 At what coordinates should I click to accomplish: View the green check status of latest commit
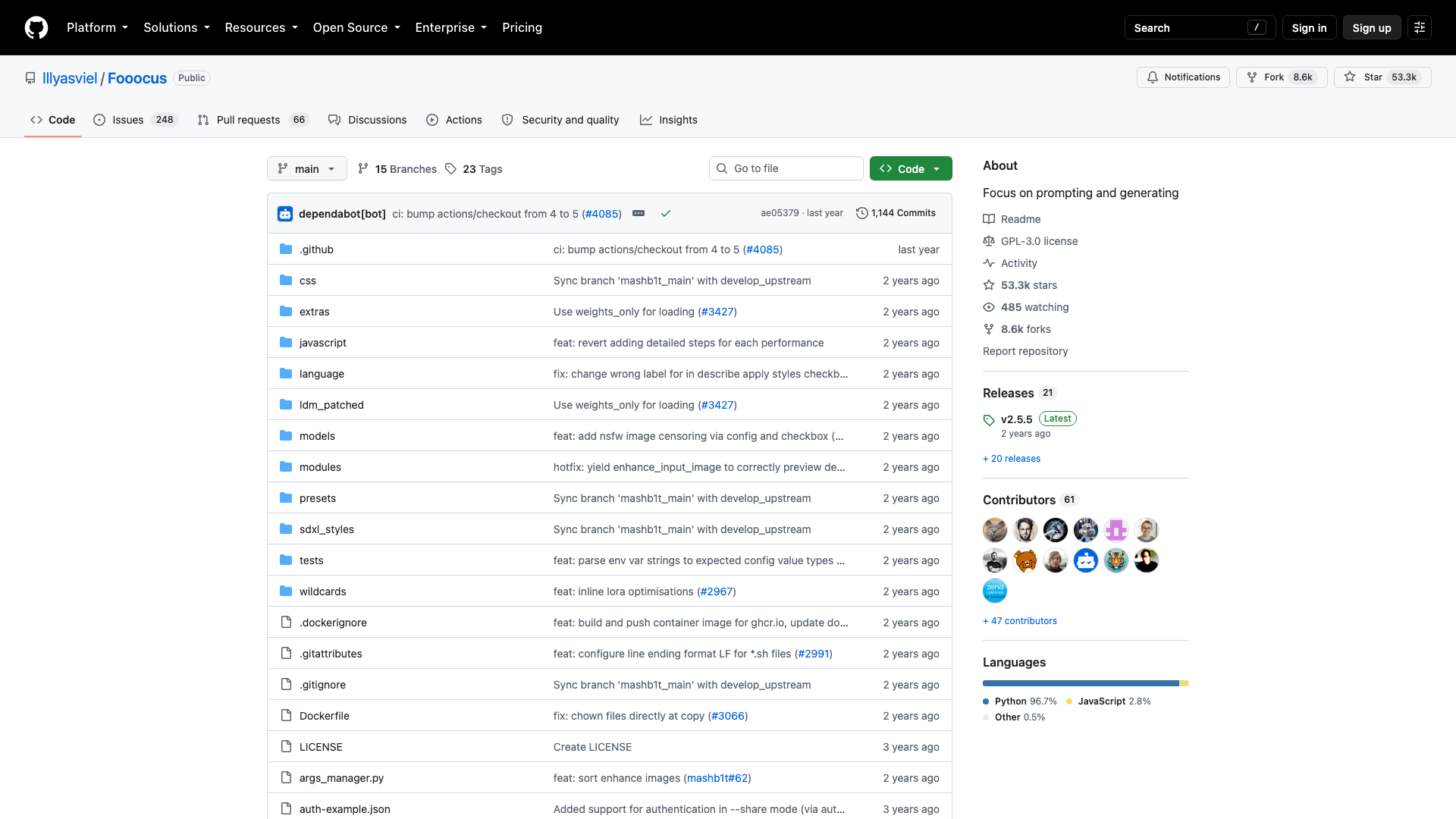click(666, 213)
